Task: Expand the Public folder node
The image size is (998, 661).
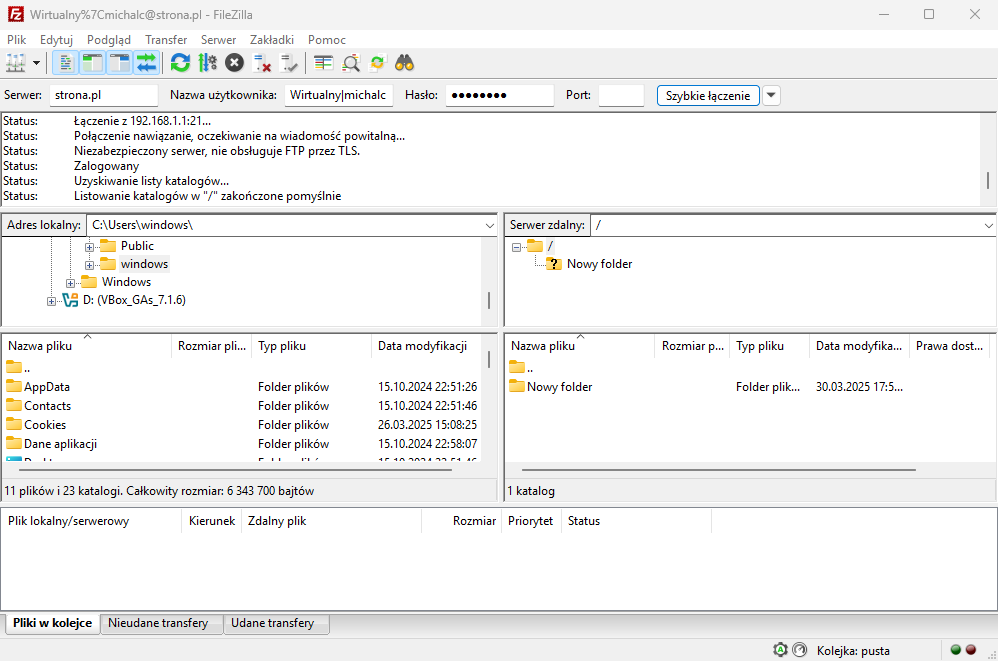Action: [x=90, y=247]
